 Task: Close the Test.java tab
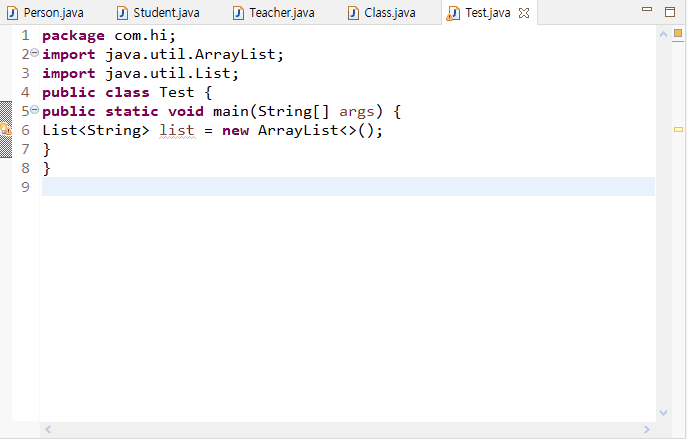[x=524, y=13]
